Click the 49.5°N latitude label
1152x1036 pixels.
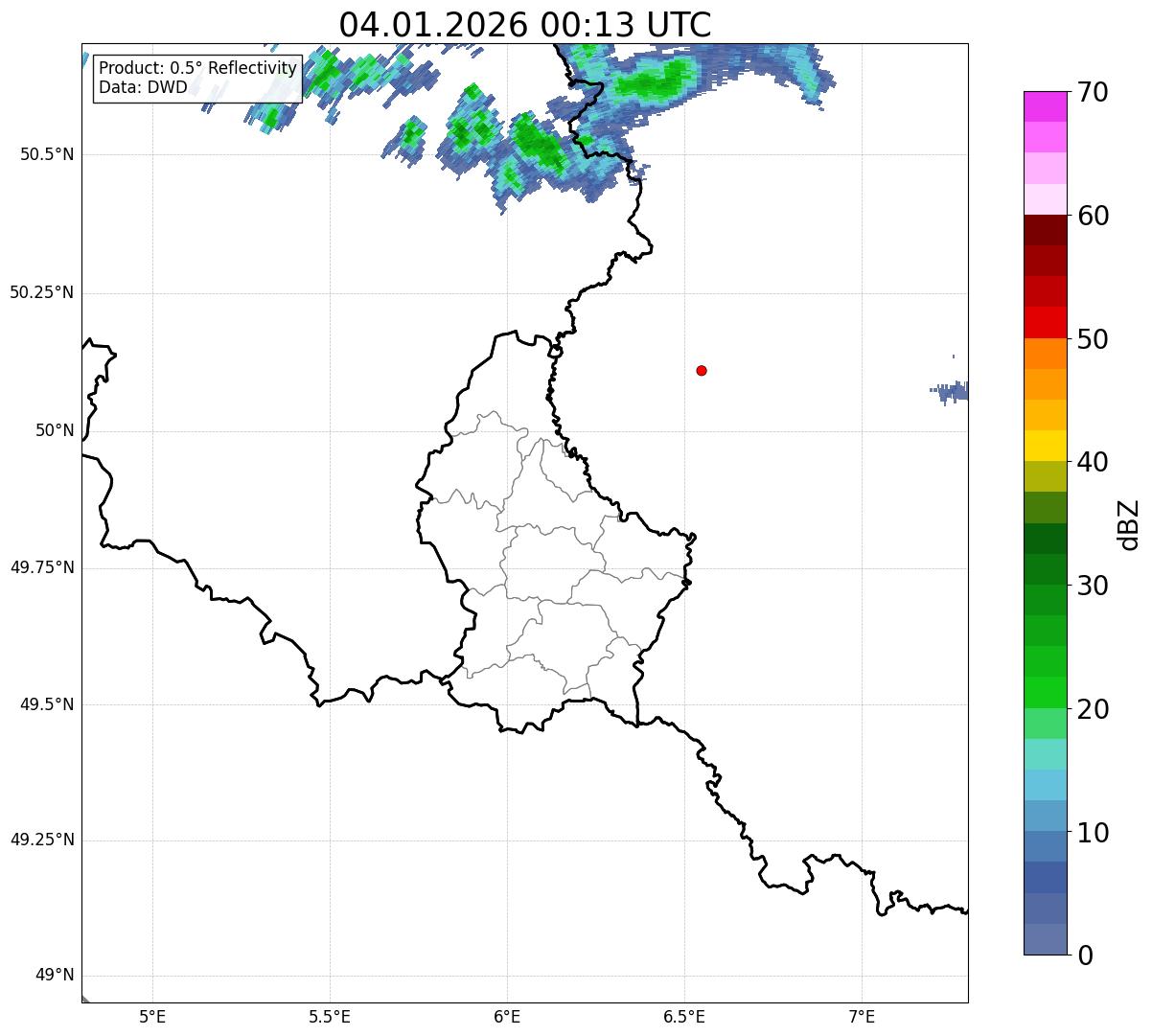[x=47, y=704]
